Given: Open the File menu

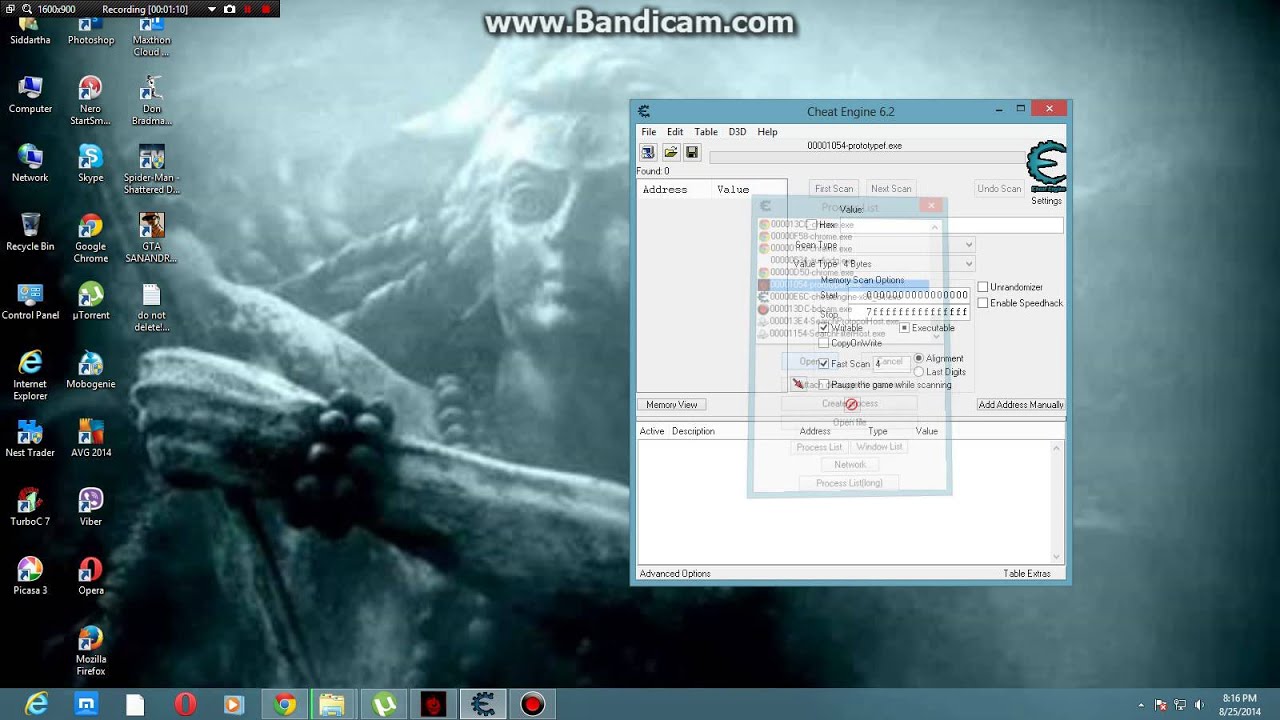Looking at the screenshot, I should pos(649,132).
